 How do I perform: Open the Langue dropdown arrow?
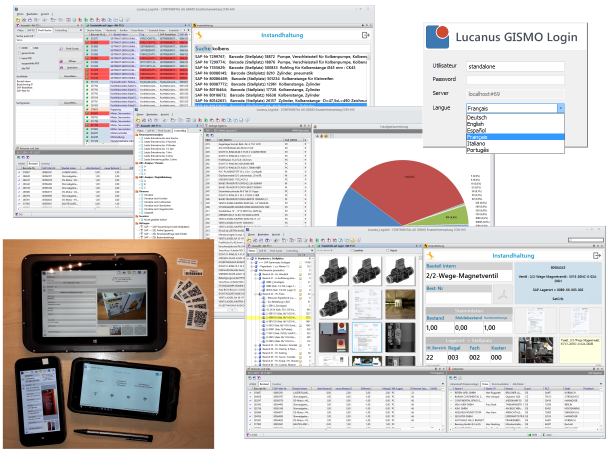[x=561, y=107]
